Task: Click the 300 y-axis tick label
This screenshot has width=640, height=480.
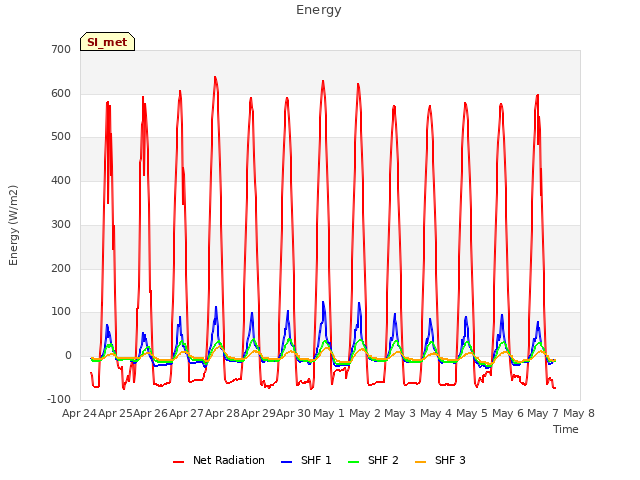Action: tap(61, 224)
